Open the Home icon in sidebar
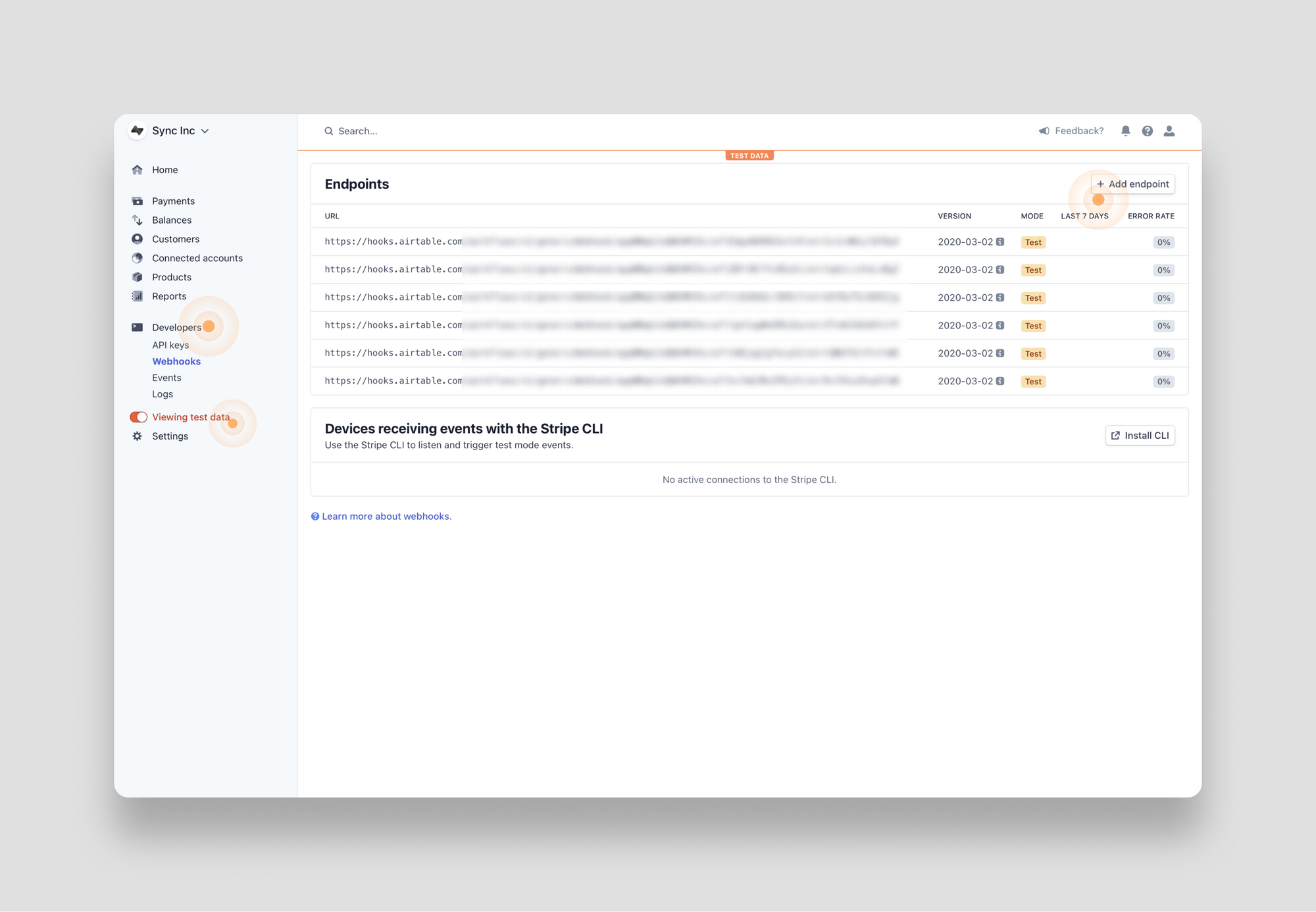The image size is (1316, 912). coord(138,170)
